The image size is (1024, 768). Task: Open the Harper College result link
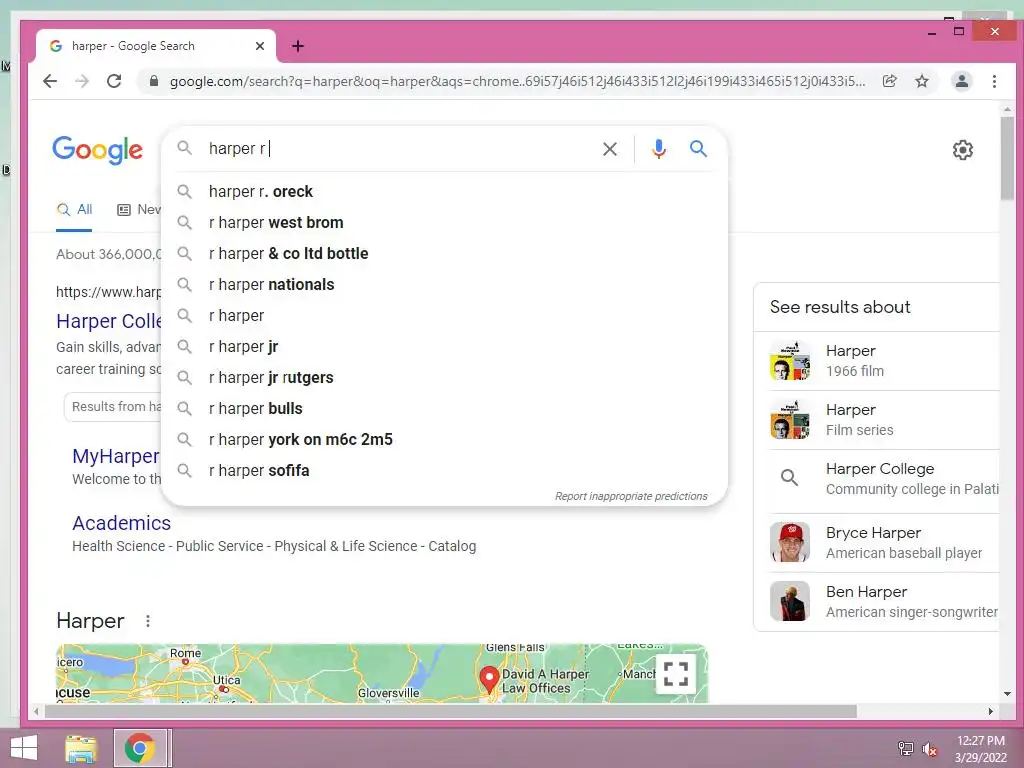coord(108,321)
